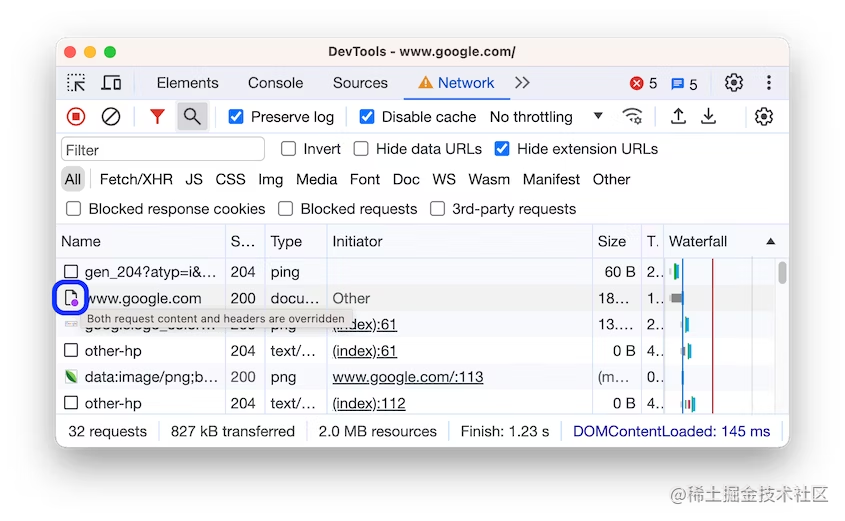The image size is (845, 521).
Task: Select the All filter type
Action: (73, 179)
